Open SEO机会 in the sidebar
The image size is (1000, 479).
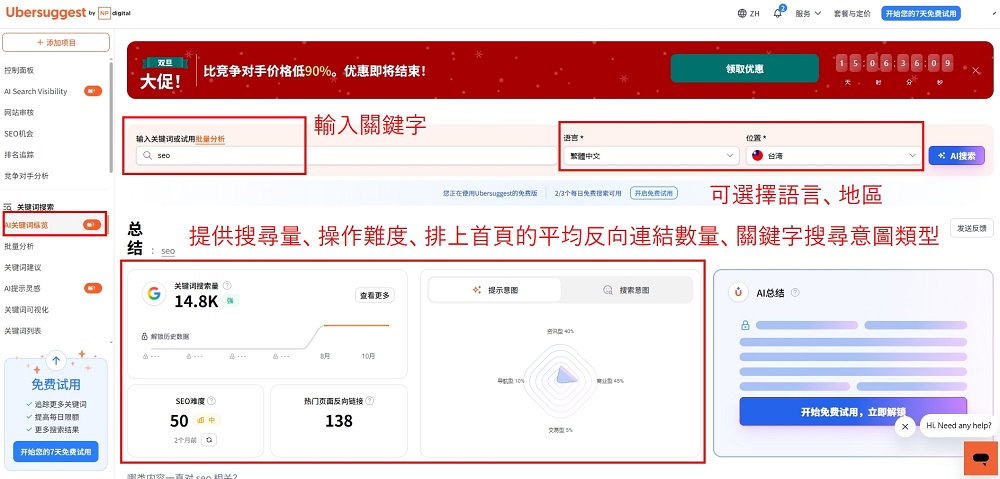tap(18, 133)
